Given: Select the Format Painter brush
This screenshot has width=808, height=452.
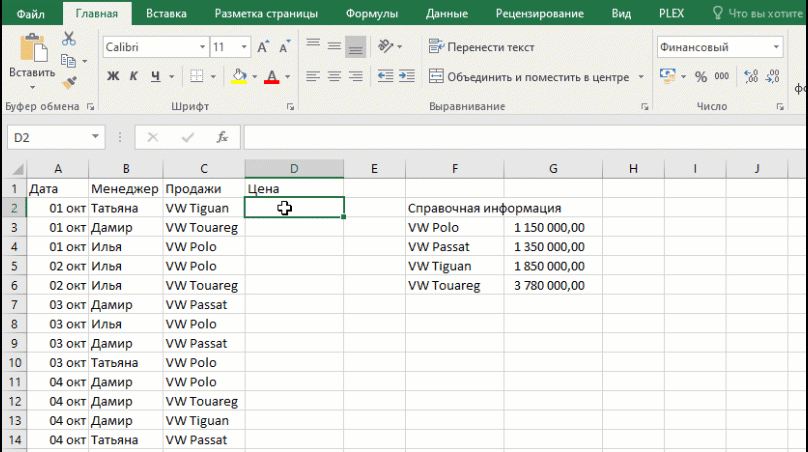Looking at the screenshot, I should click(69, 82).
